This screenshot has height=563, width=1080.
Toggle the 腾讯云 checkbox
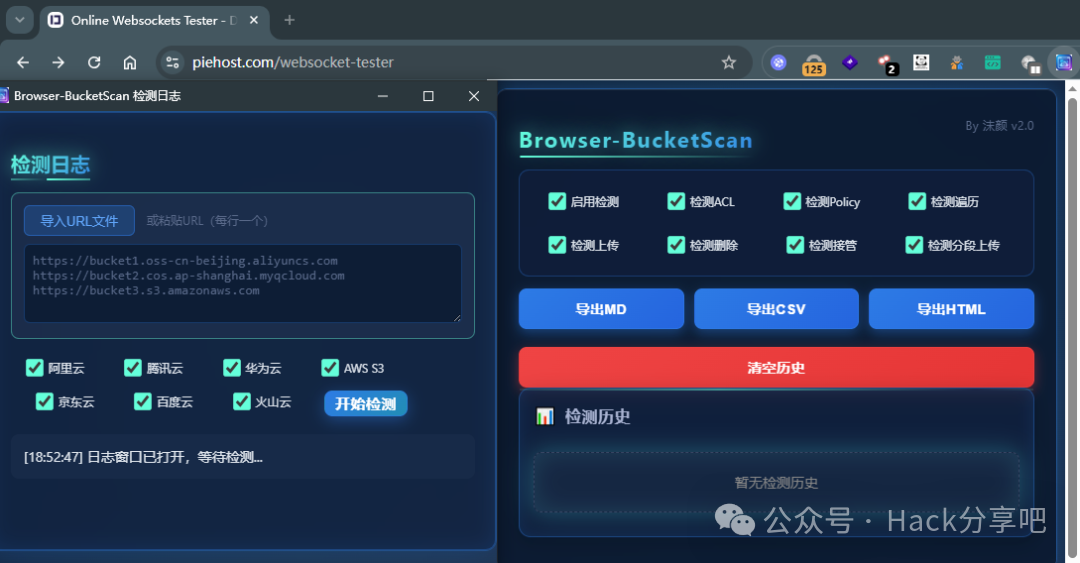[x=133, y=368]
